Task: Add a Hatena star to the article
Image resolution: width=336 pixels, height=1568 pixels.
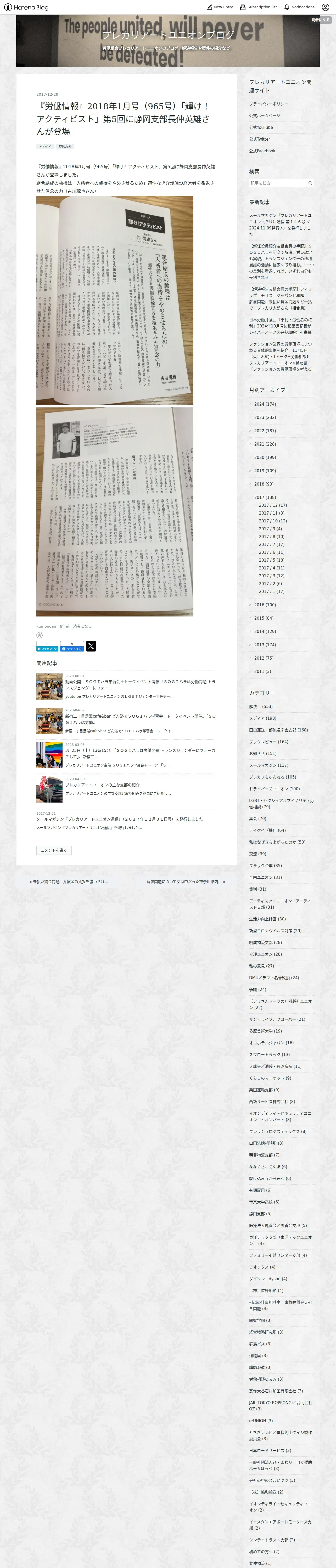Action: pos(40,635)
